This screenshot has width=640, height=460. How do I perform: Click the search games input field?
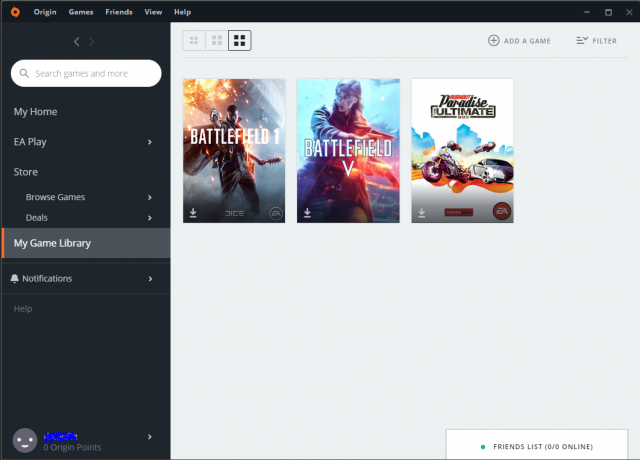(x=86, y=73)
